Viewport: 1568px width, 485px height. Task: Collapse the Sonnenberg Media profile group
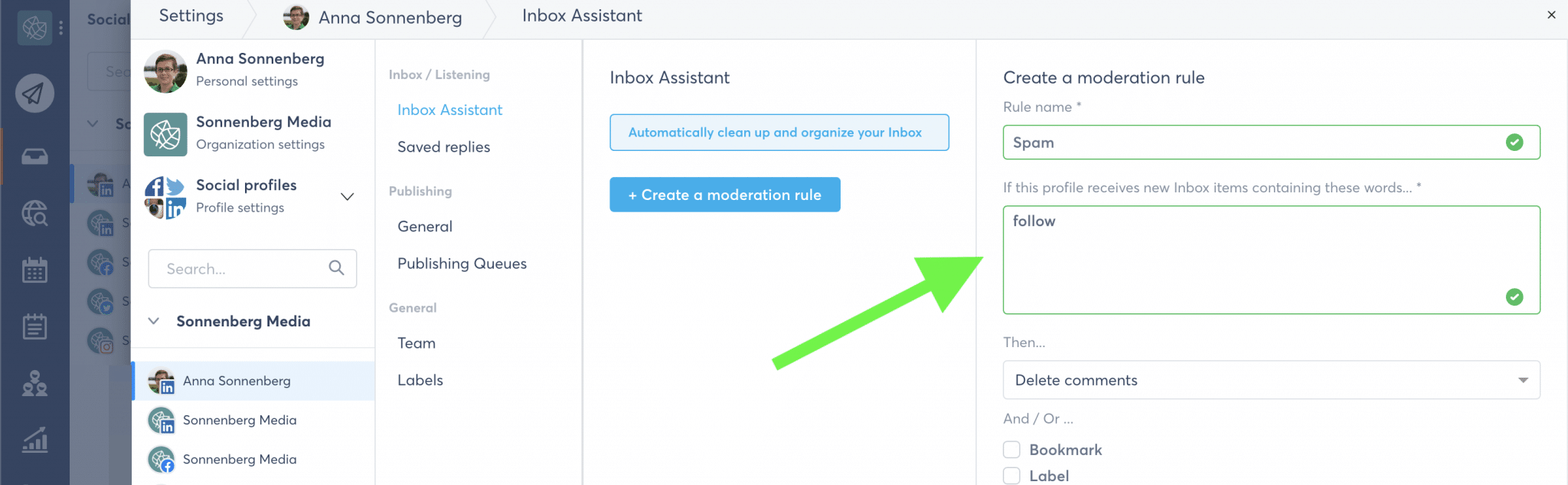(x=154, y=321)
